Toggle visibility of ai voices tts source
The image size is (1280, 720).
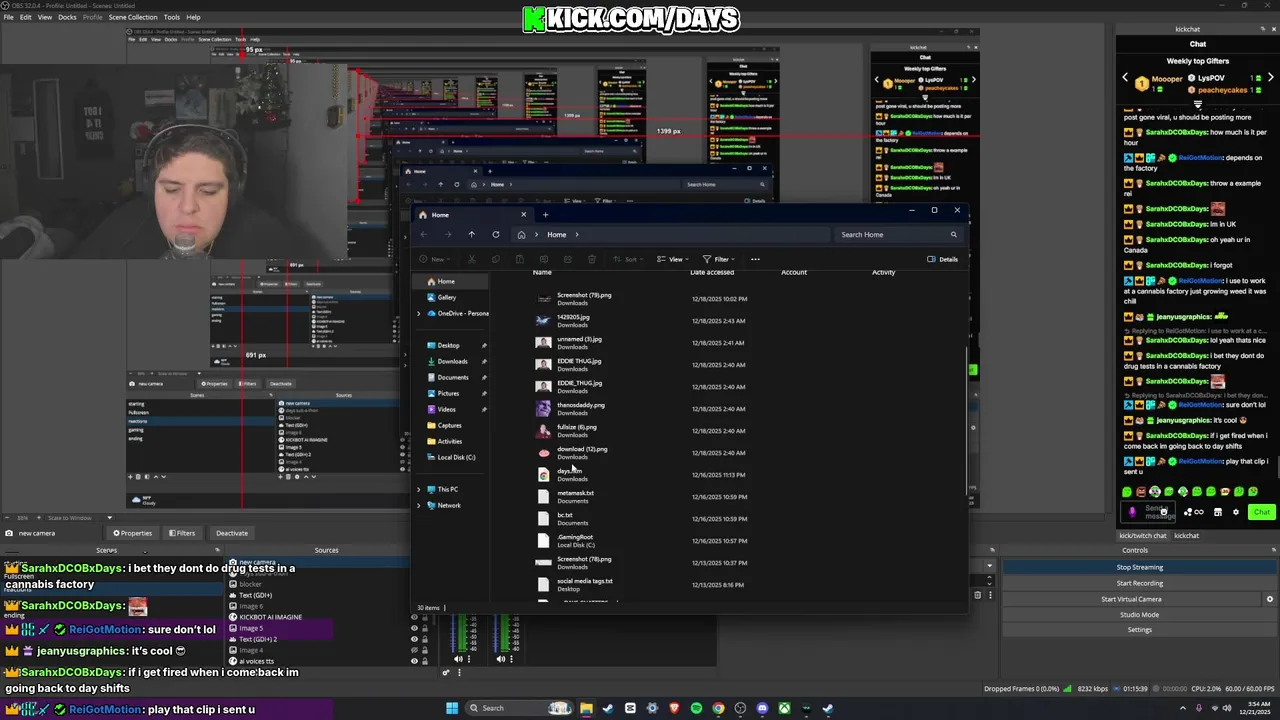(414, 661)
